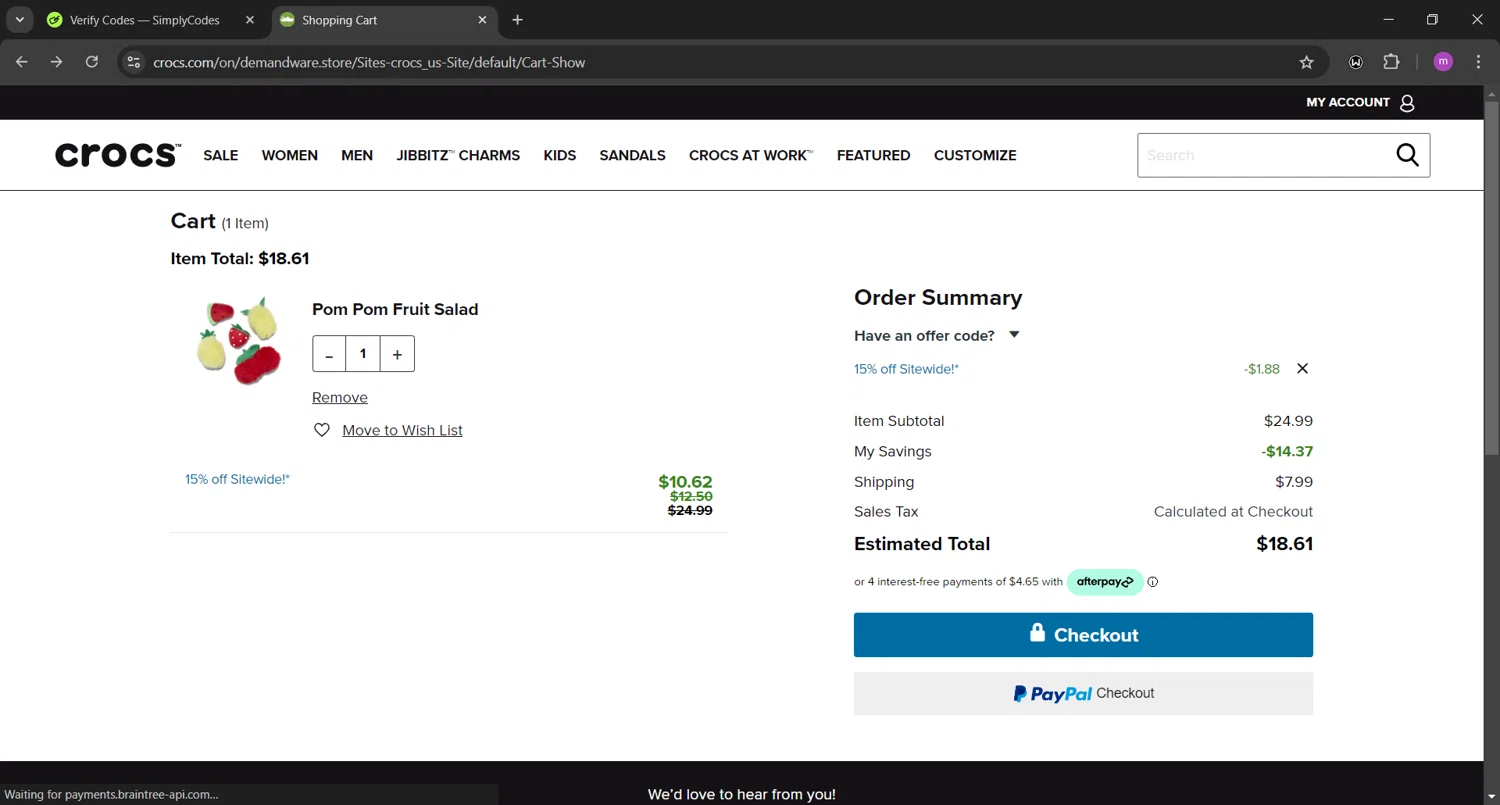Select the Shopping Cart tab
This screenshot has width=1500, height=805.
(x=385, y=20)
